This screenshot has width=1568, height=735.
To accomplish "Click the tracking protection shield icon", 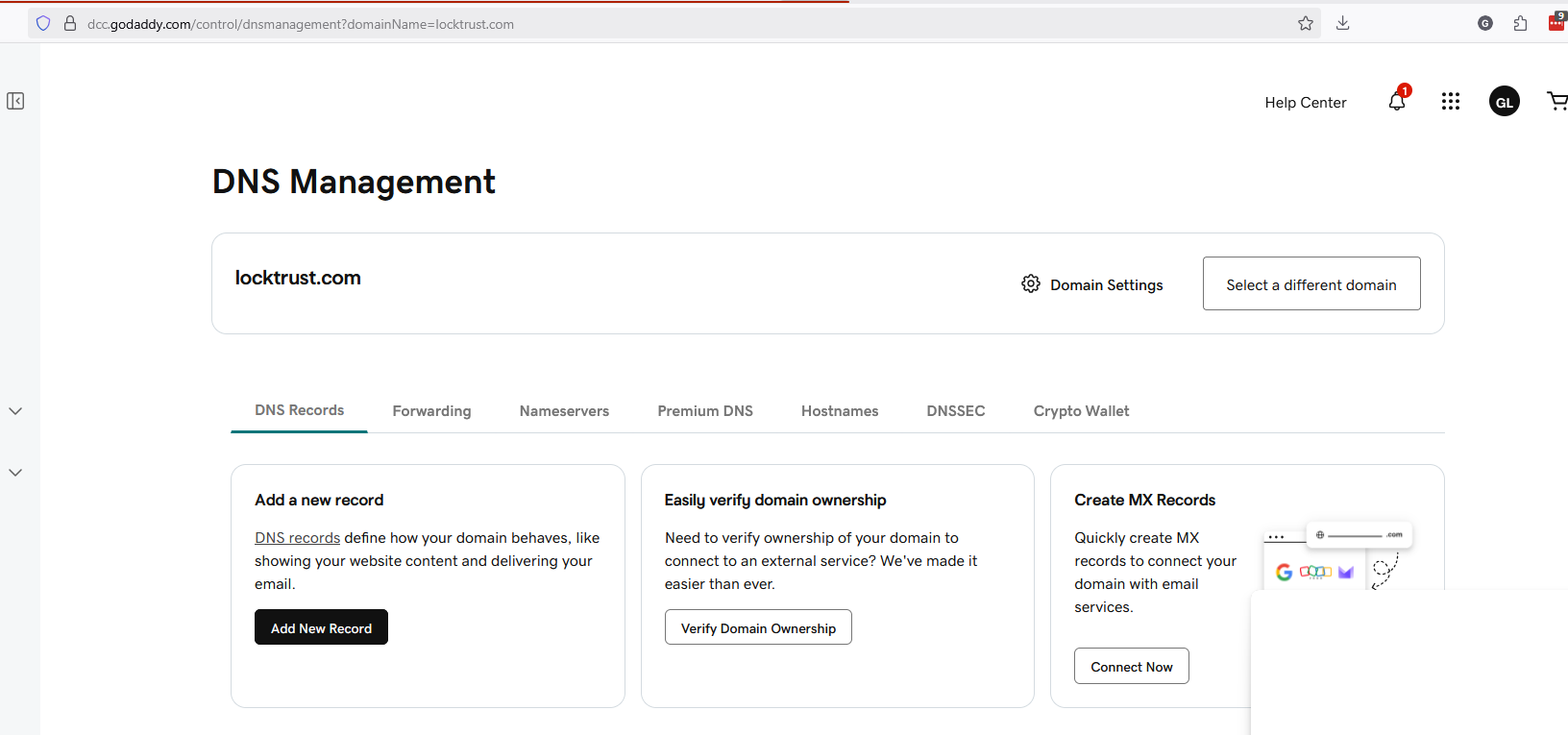I will [x=43, y=23].
